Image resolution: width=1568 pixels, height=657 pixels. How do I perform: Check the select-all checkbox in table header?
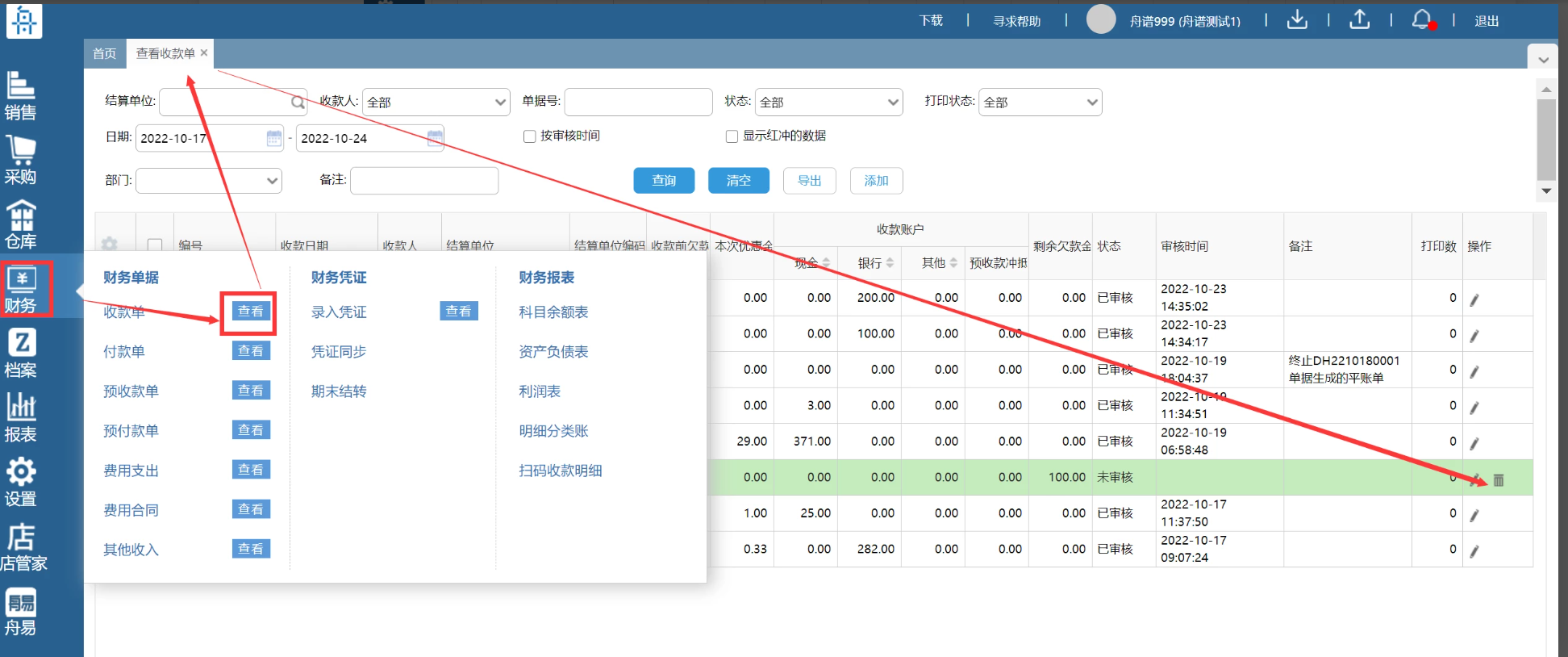pyautogui.click(x=155, y=245)
